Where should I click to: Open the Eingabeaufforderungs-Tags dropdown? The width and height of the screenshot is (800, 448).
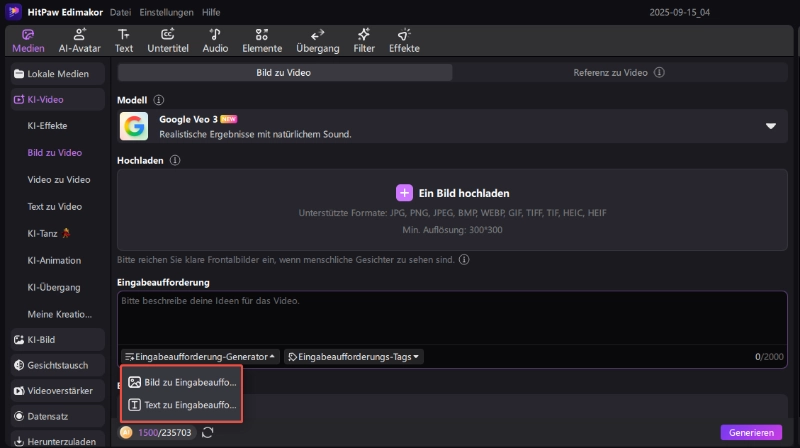click(353, 357)
